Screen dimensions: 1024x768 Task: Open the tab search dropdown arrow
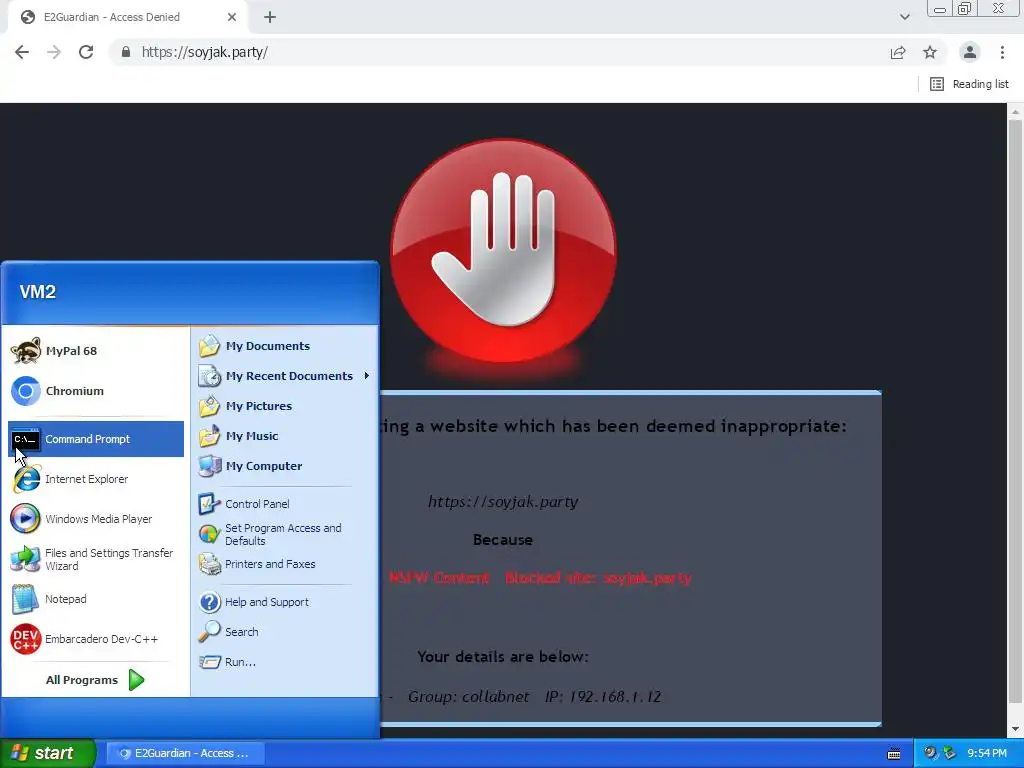904,17
